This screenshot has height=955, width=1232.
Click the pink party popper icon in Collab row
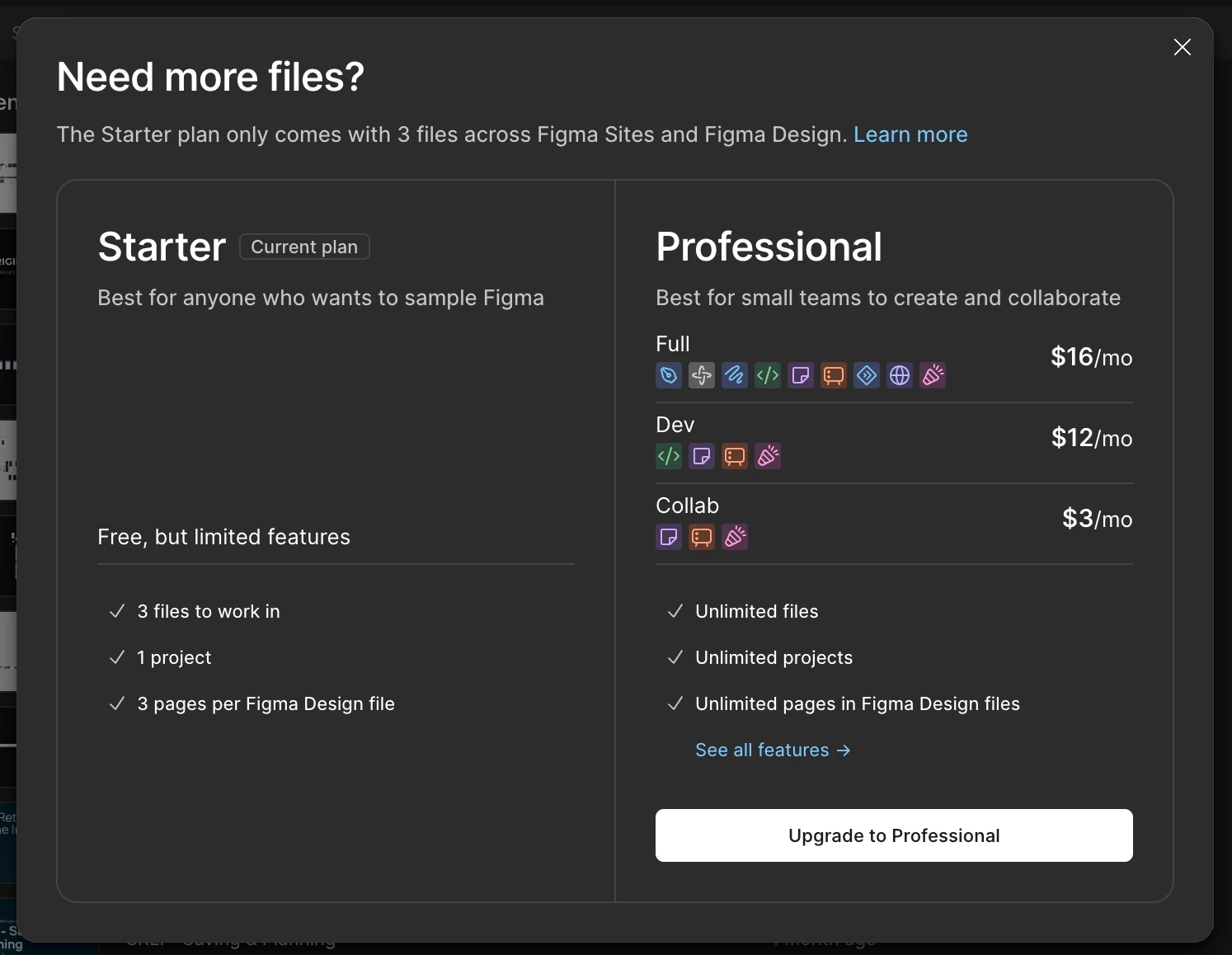click(x=735, y=537)
